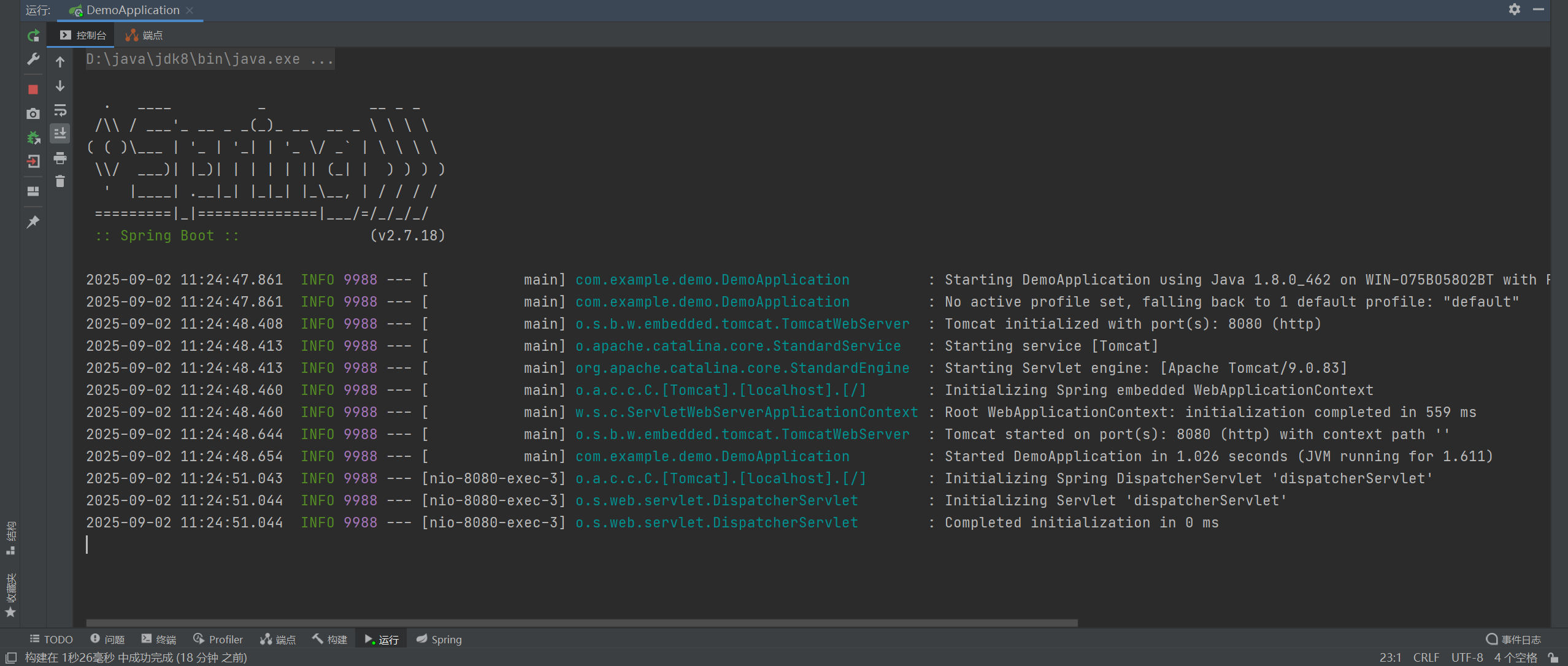Viewport: 1568px width, 666px height.
Task: Expand the folded java.exe command line
Action: [210, 59]
